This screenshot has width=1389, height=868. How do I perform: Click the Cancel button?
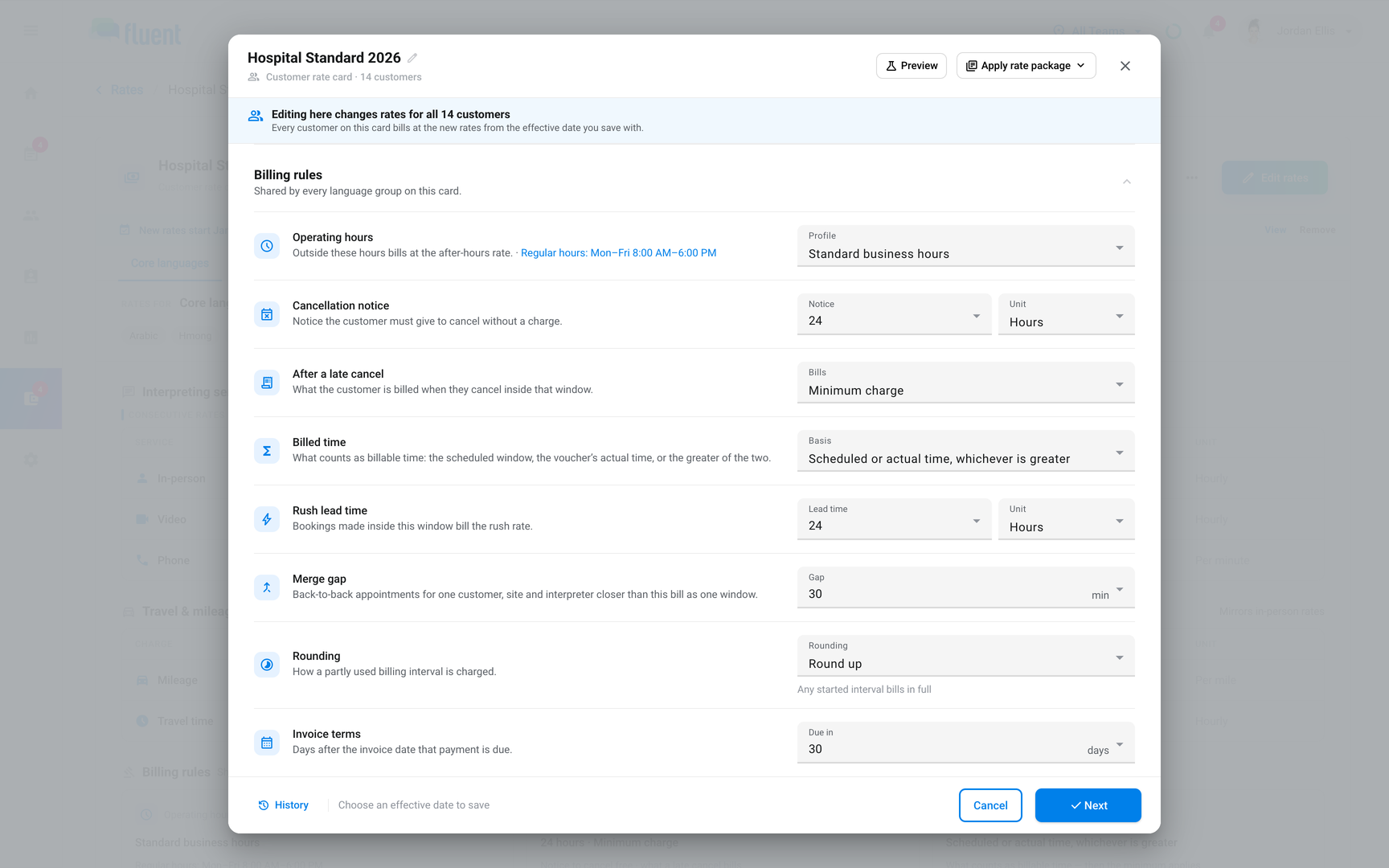[990, 805]
